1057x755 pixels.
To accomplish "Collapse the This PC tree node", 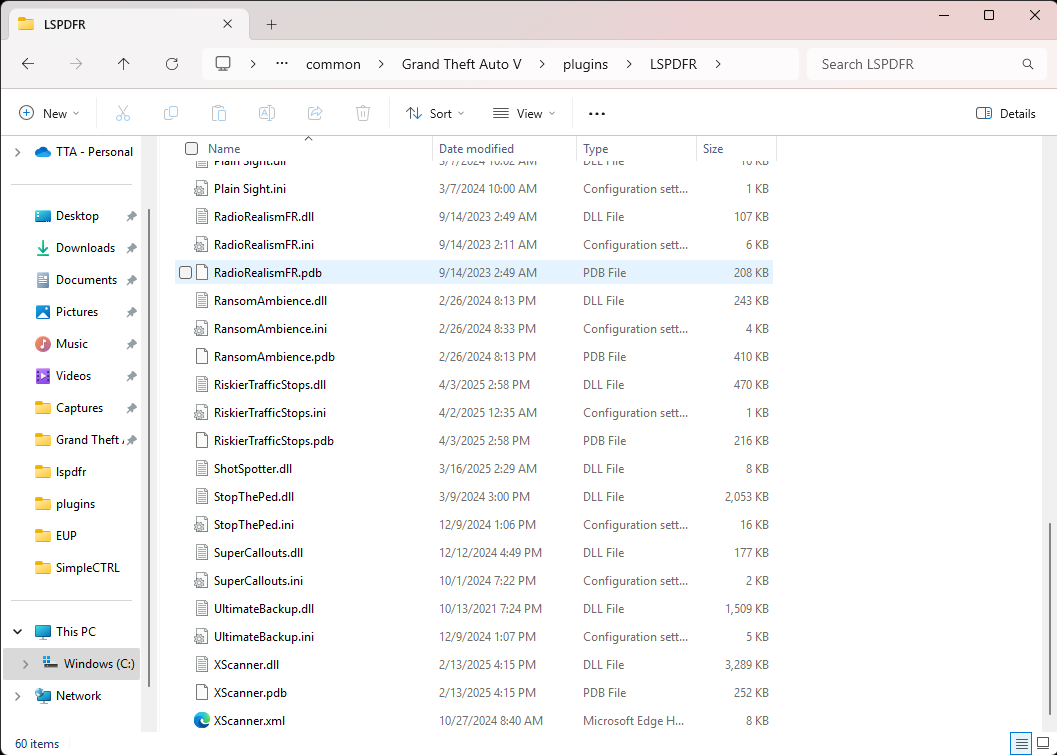I will pos(18,632).
